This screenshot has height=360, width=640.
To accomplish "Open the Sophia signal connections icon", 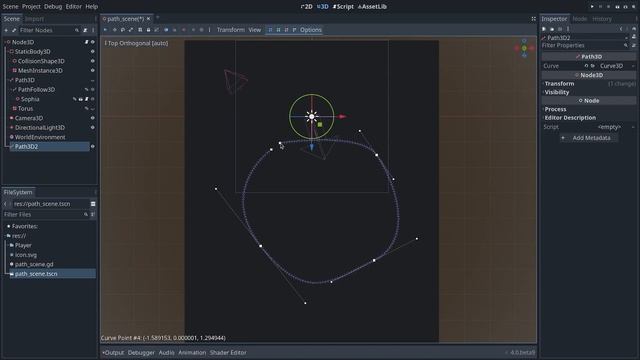I will click(74, 99).
